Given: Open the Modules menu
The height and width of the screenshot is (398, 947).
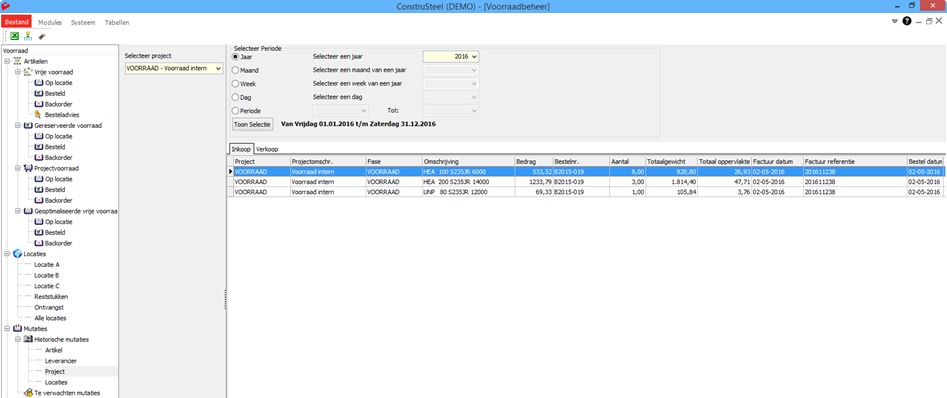Looking at the screenshot, I should (50, 22).
